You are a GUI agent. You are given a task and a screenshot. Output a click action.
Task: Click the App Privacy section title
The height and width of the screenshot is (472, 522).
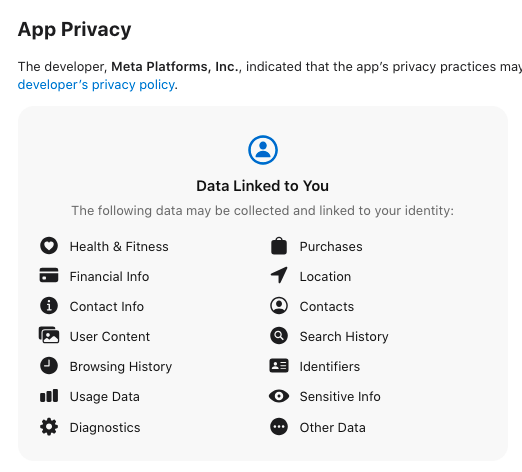pos(74,29)
